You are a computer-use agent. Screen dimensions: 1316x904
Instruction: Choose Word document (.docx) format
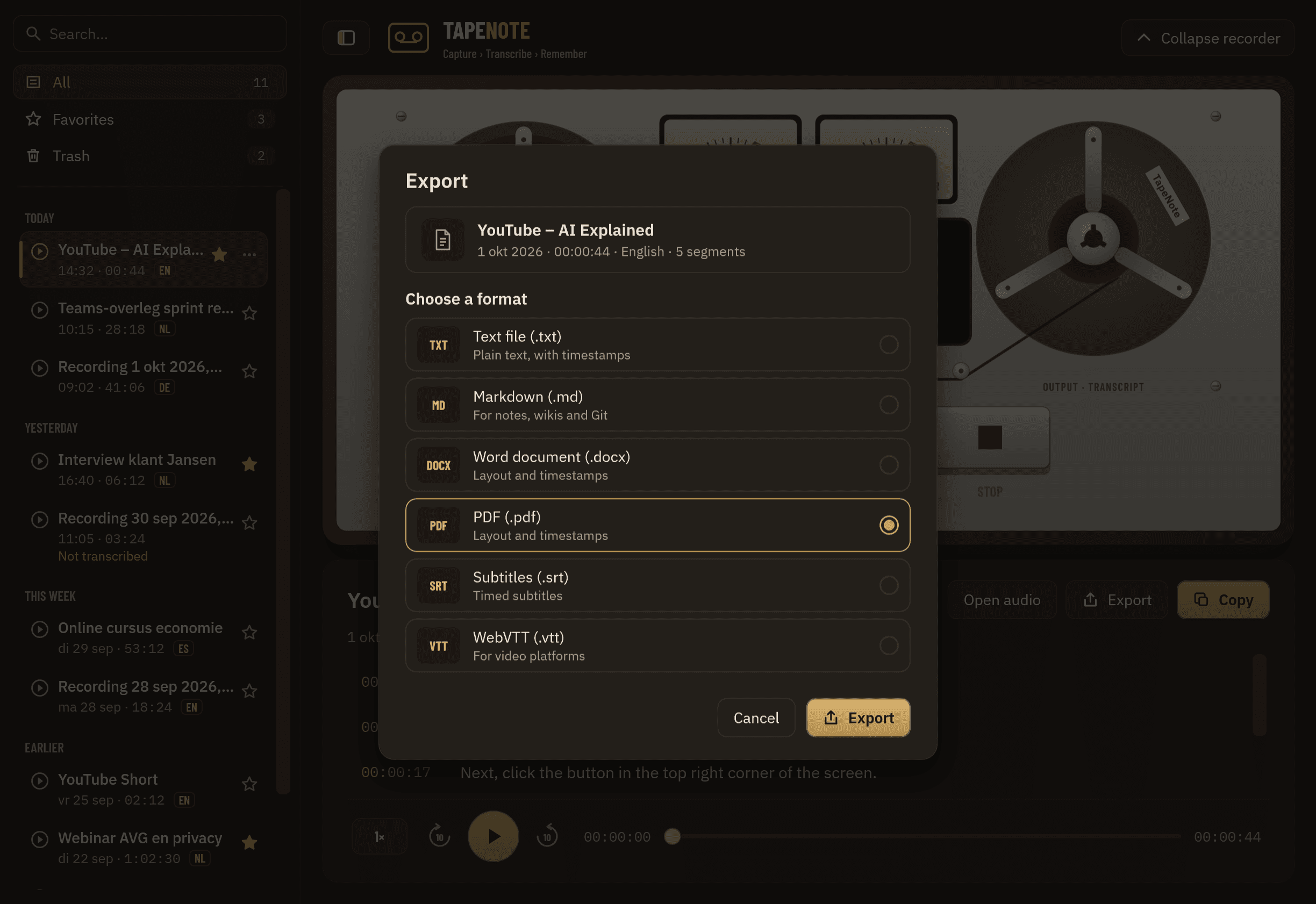(x=657, y=465)
